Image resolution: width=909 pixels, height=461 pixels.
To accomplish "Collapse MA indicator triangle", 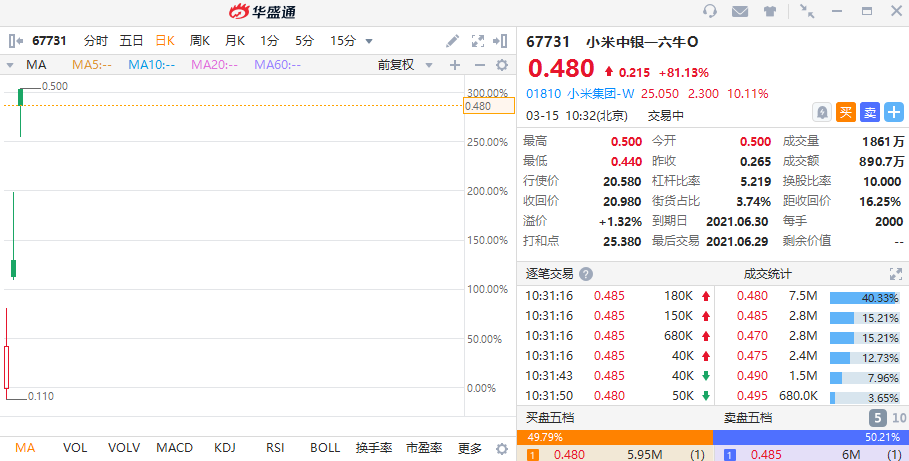I will point(10,66).
